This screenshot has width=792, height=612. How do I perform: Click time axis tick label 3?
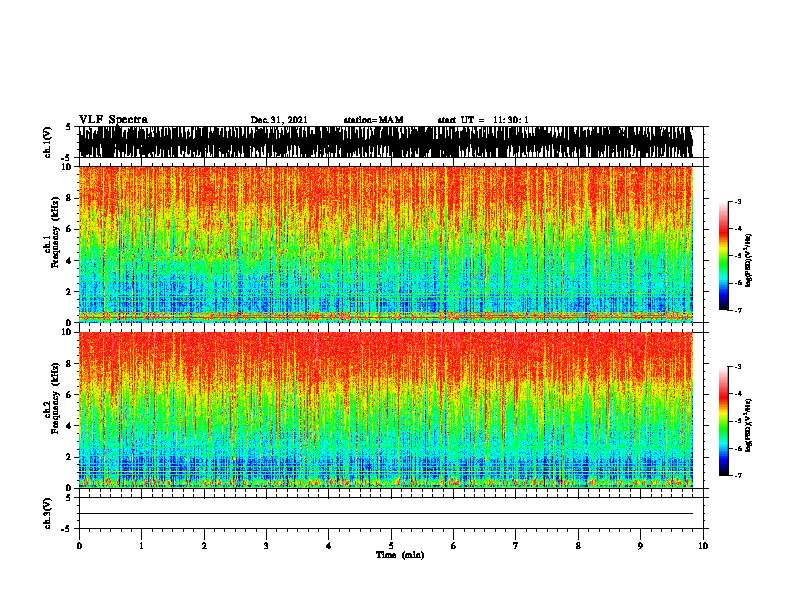point(266,546)
